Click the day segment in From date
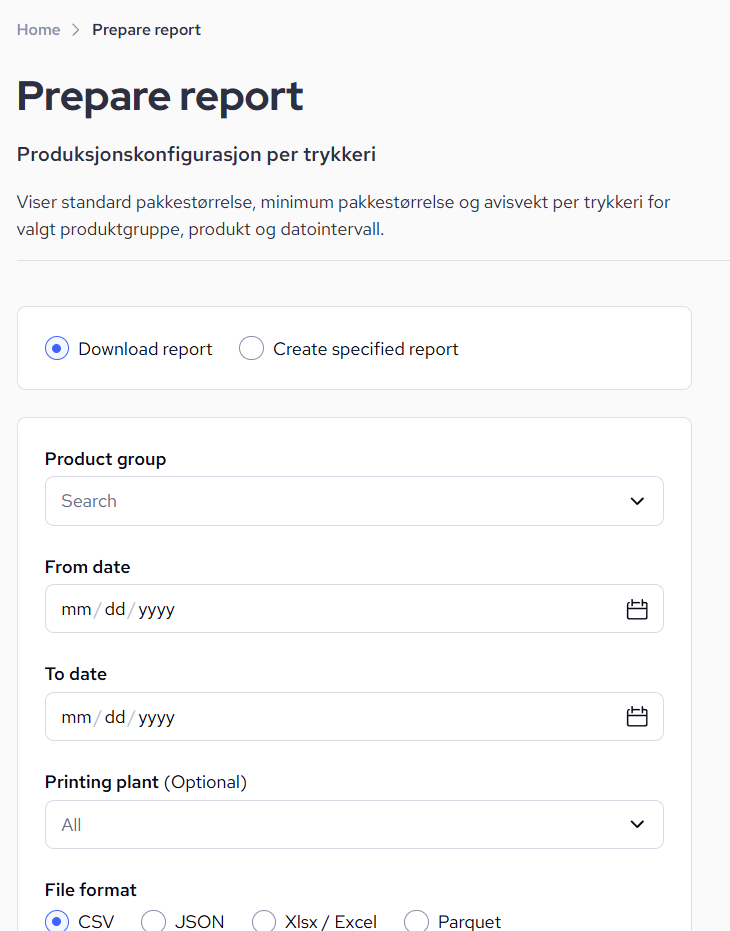 tap(115, 609)
